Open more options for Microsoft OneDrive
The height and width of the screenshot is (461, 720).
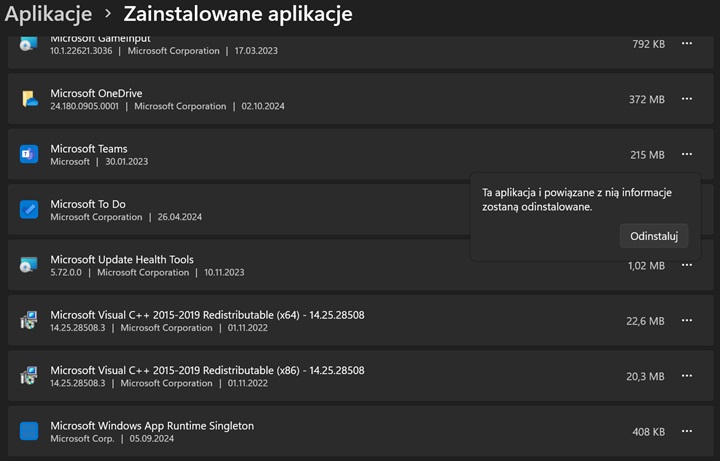[687, 99]
